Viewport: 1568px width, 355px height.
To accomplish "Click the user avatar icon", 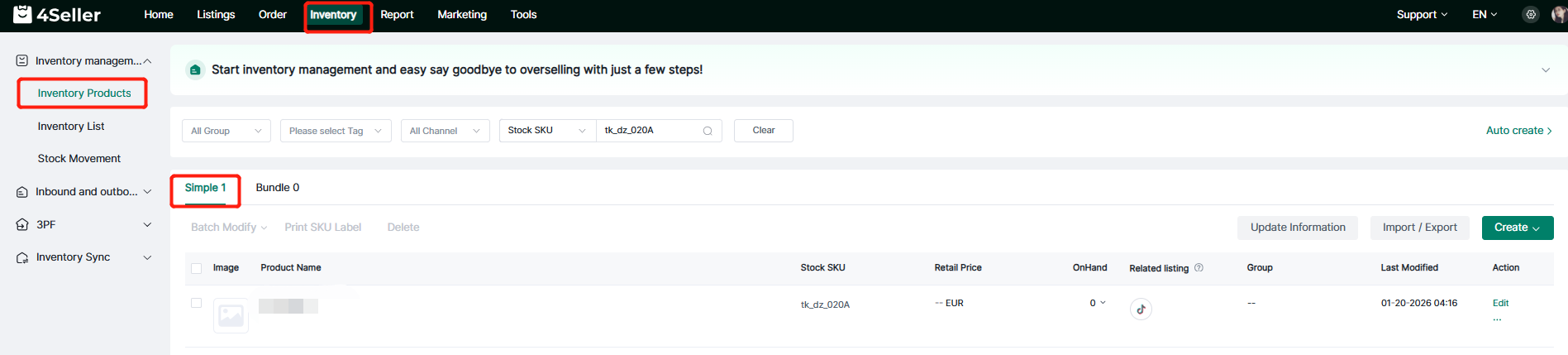I will click(x=1559, y=15).
